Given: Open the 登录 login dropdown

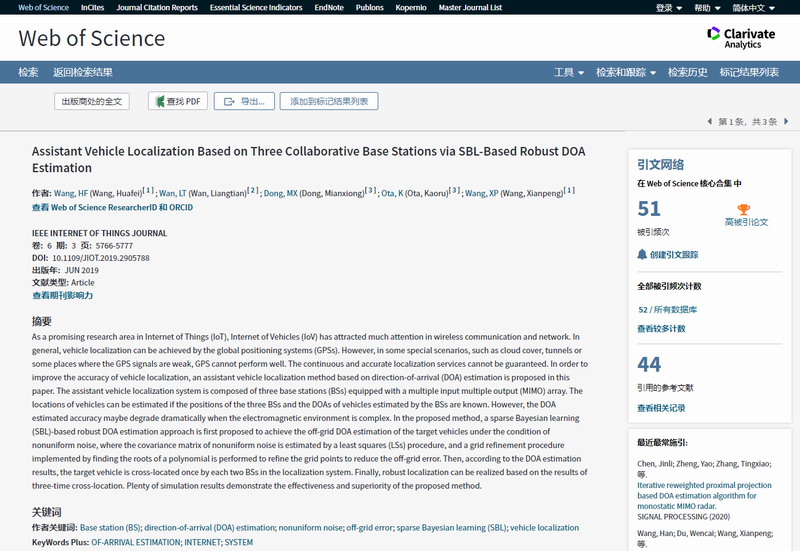Looking at the screenshot, I should (669, 8).
